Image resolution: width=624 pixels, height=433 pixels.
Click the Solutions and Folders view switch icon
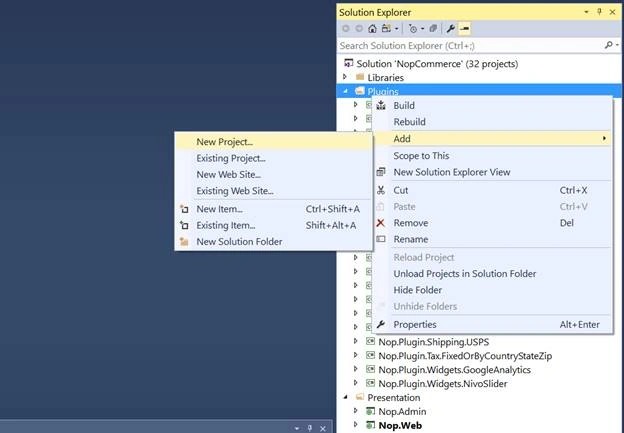pos(386,29)
